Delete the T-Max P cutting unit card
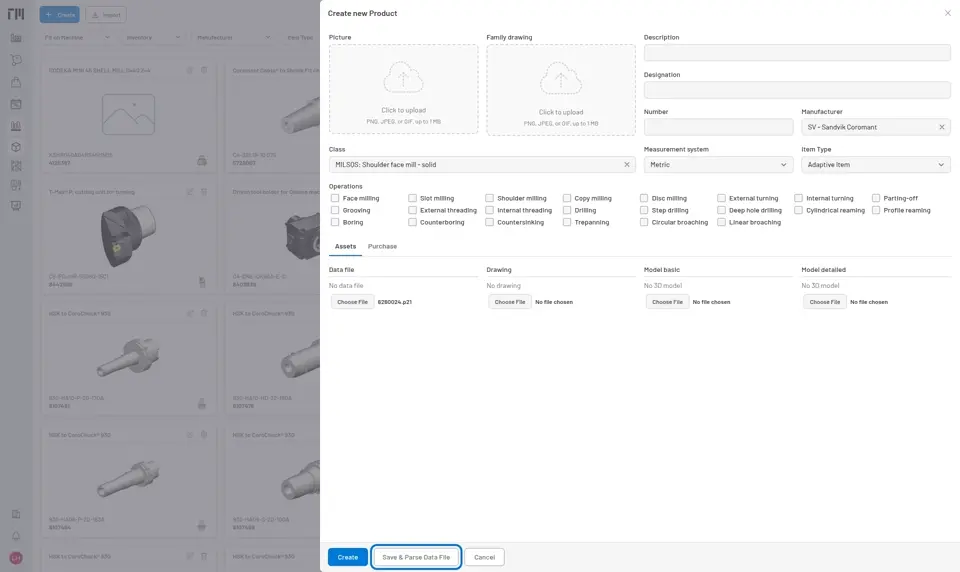 pyautogui.click(x=204, y=192)
